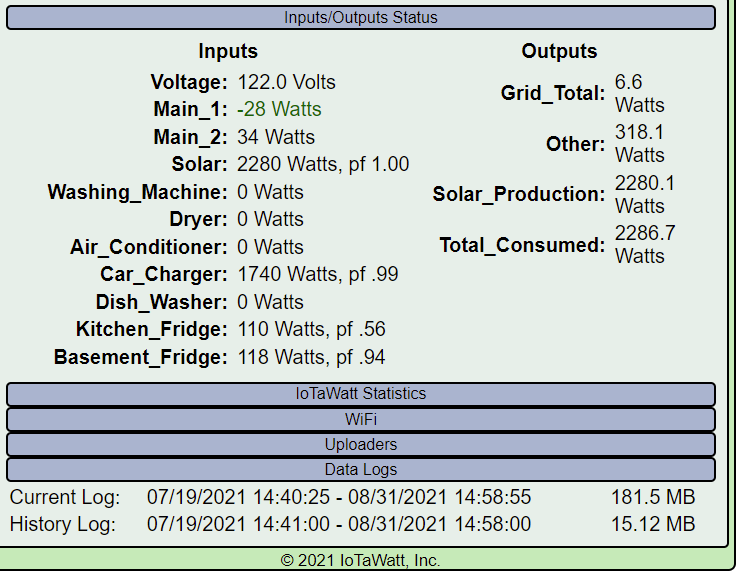
Task: Collapse the Inputs/Outputs Status section
Action: click(x=361, y=18)
